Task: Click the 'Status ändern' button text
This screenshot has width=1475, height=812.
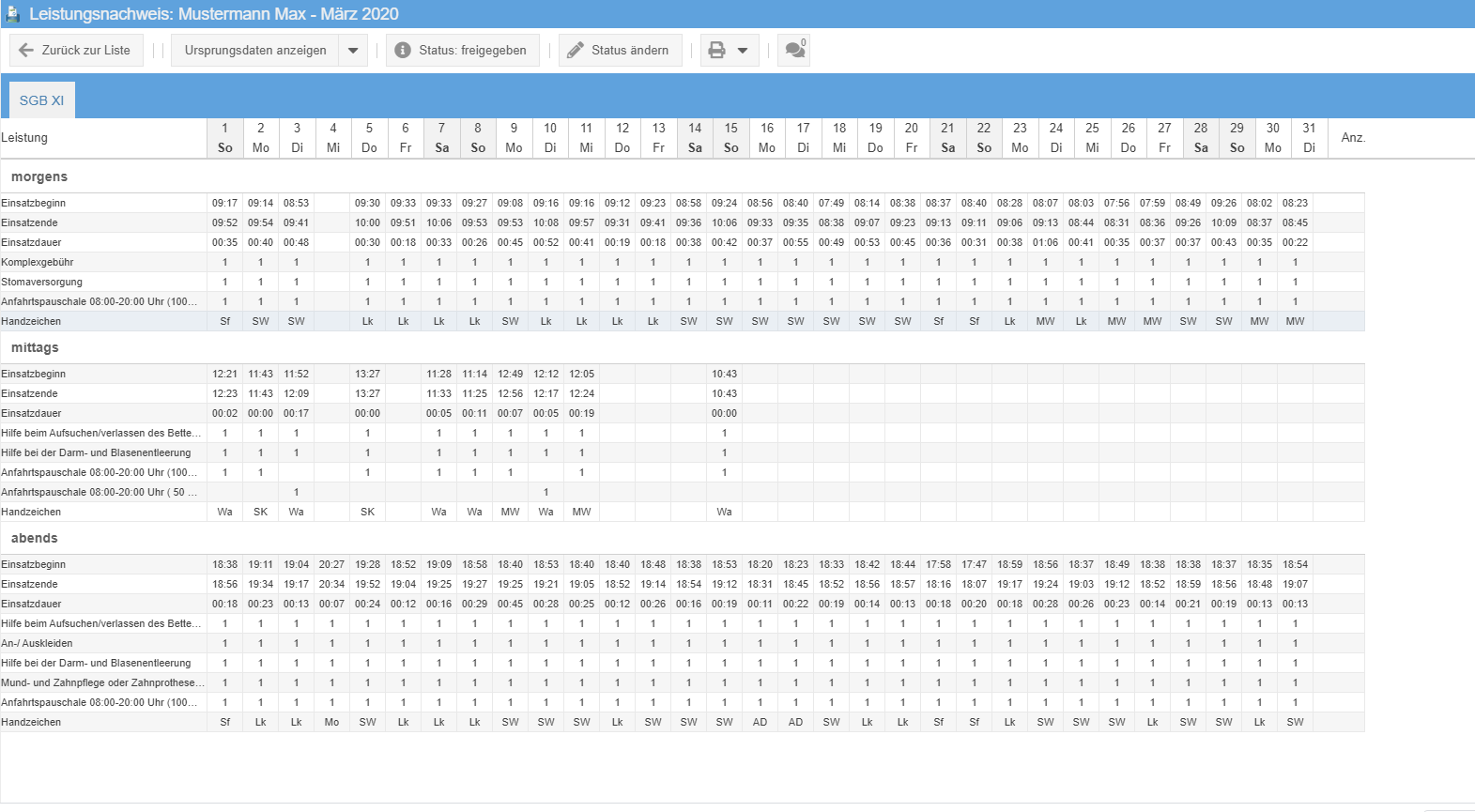Action: click(630, 51)
